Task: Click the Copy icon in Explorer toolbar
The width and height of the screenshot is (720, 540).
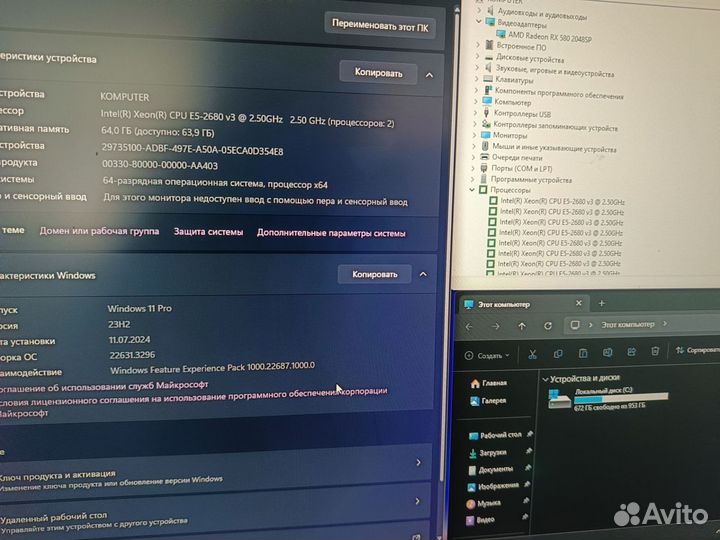Action: click(x=558, y=353)
